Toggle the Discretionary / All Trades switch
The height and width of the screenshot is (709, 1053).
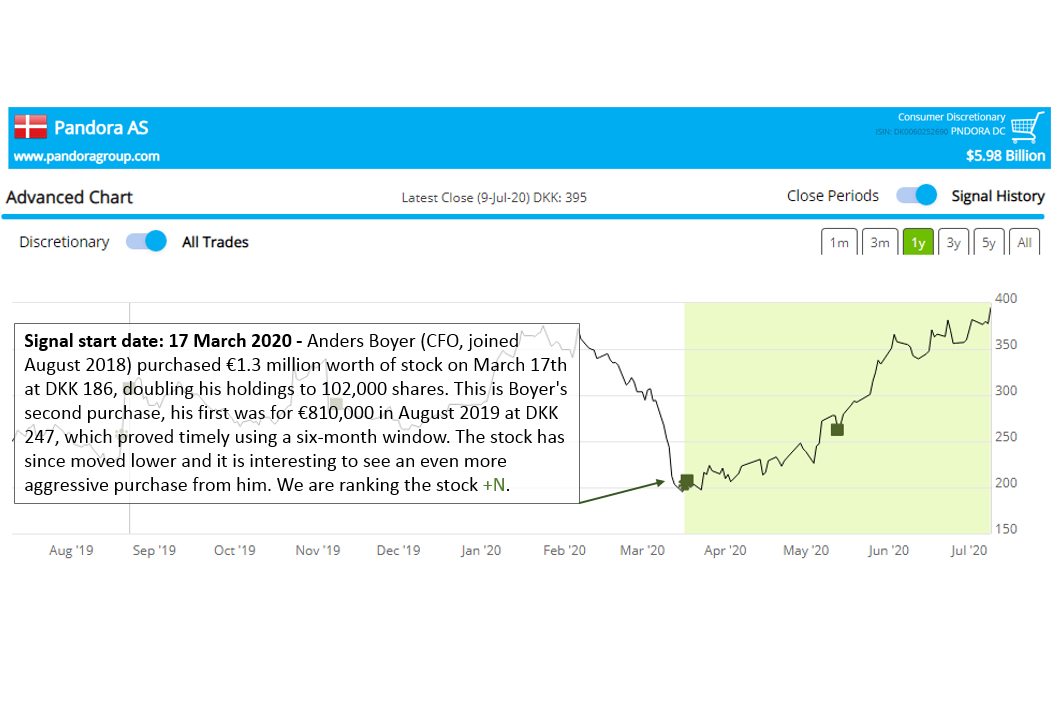[146, 241]
